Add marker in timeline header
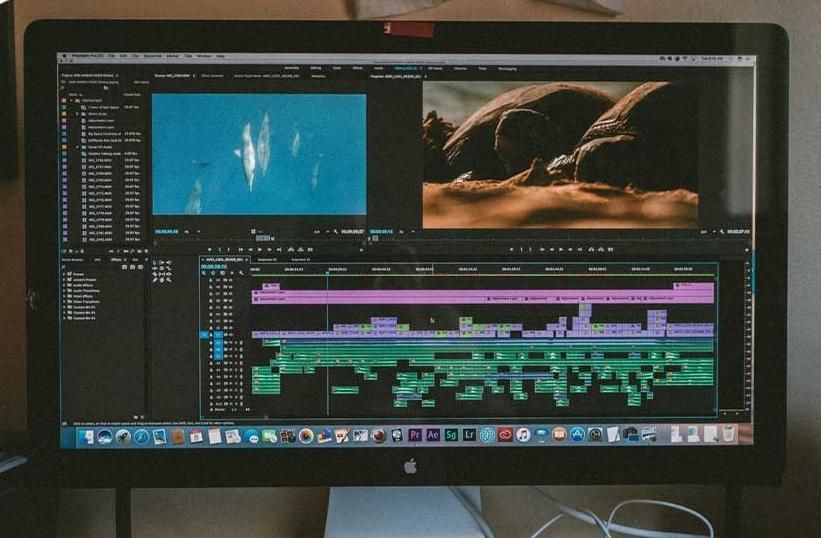 pos(231,273)
